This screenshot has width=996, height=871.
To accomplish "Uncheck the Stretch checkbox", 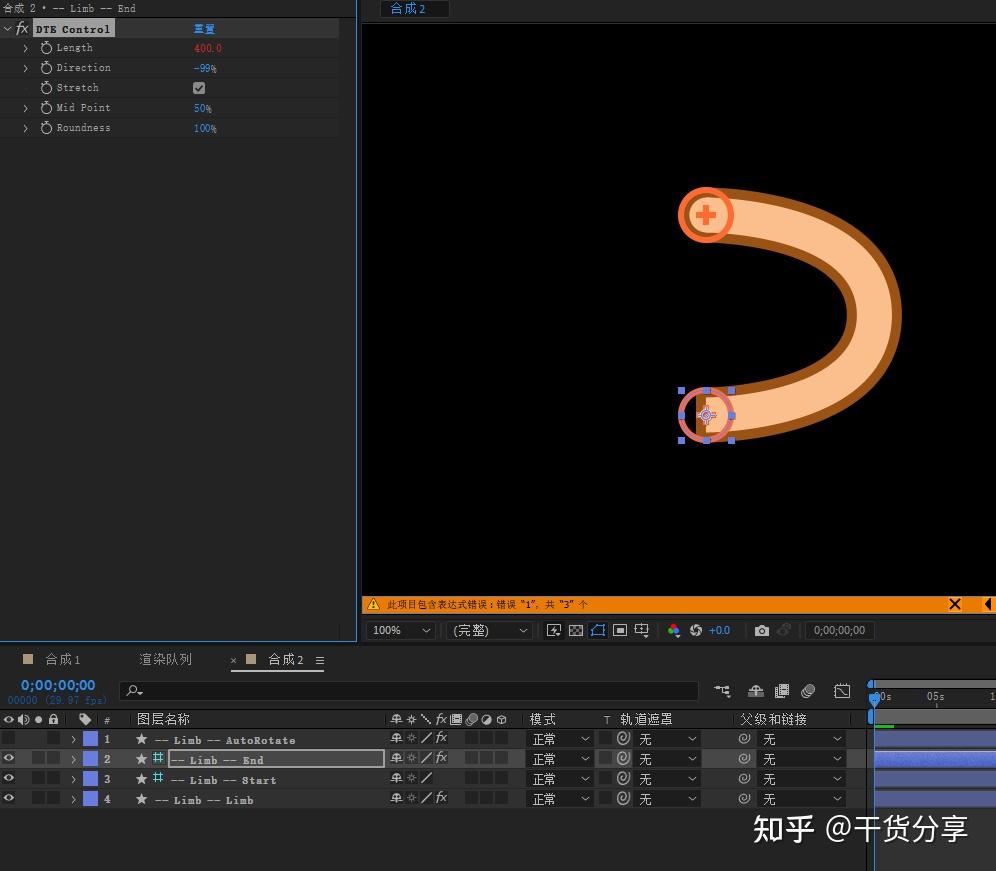I will (x=199, y=88).
